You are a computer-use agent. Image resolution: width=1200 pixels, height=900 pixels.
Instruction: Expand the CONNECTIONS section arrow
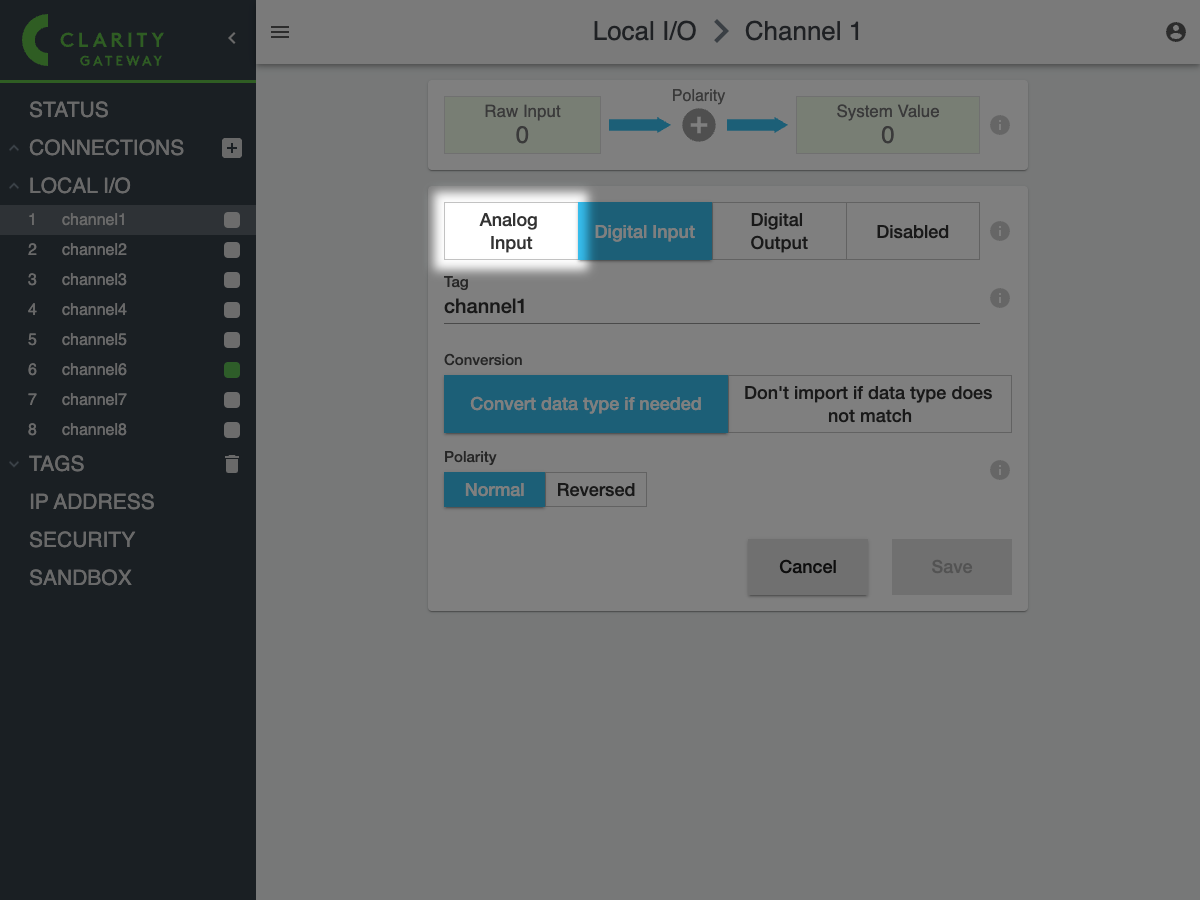(14, 148)
